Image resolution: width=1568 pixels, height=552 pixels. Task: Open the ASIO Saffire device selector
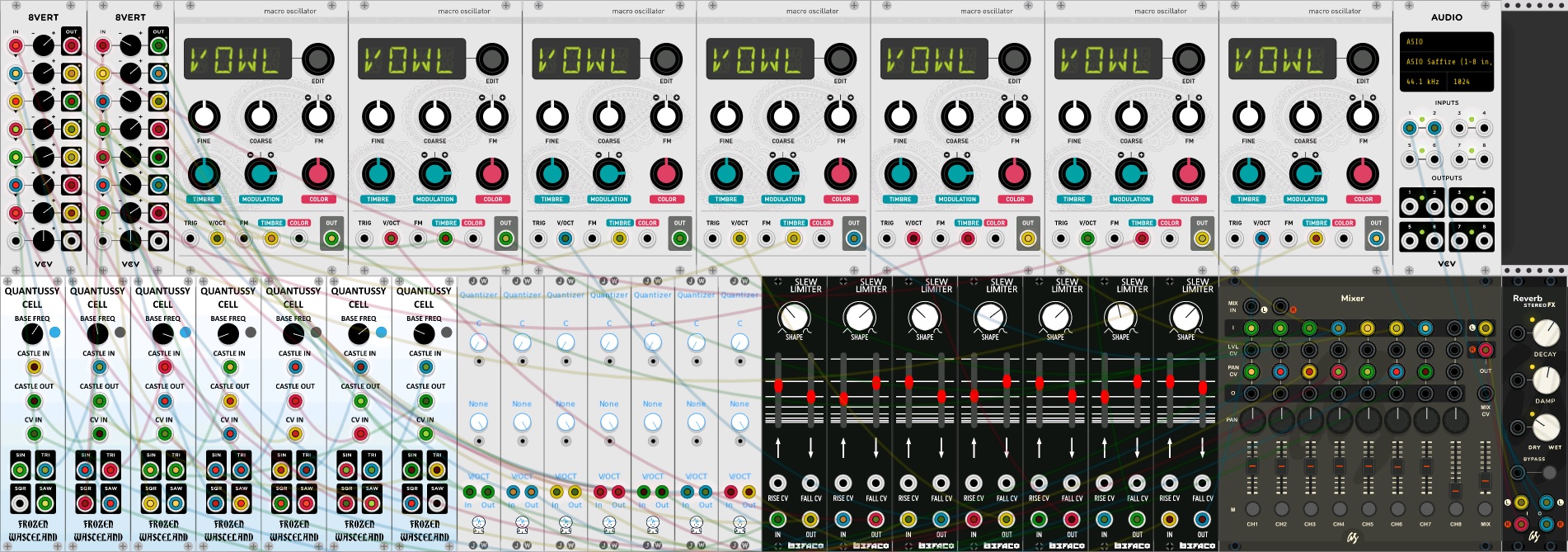click(x=1447, y=62)
